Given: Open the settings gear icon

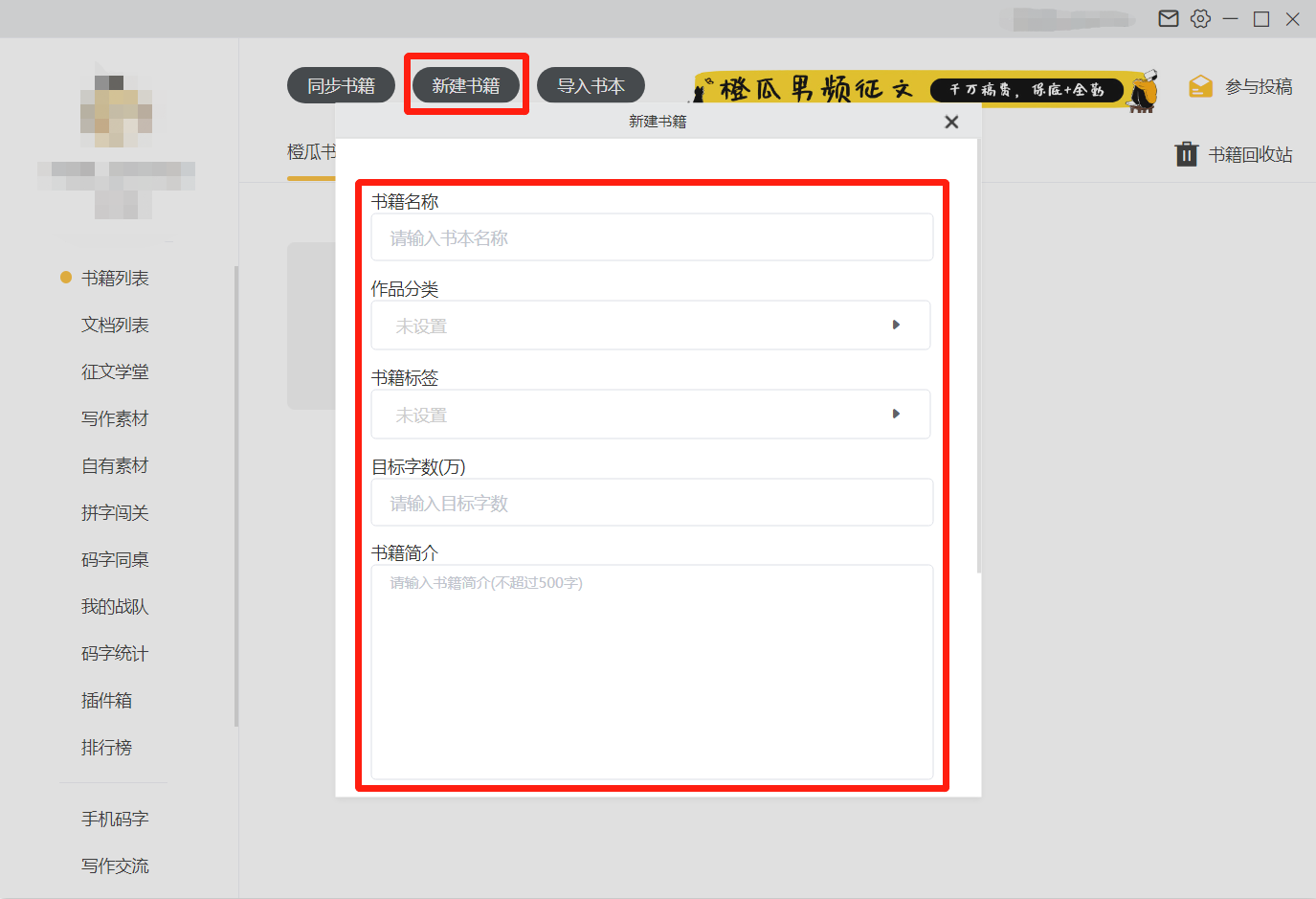Looking at the screenshot, I should [x=1200, y=18].
